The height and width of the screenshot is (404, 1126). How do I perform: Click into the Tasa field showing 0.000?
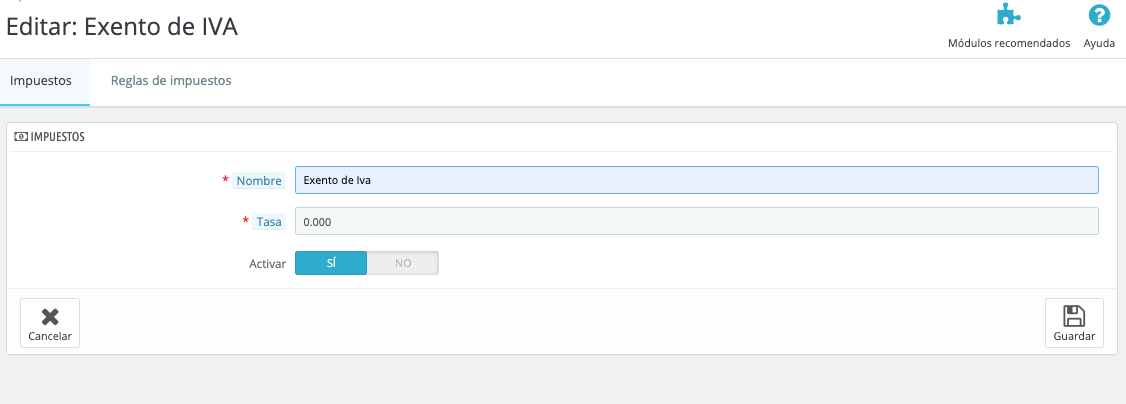[x=697, y=221]
